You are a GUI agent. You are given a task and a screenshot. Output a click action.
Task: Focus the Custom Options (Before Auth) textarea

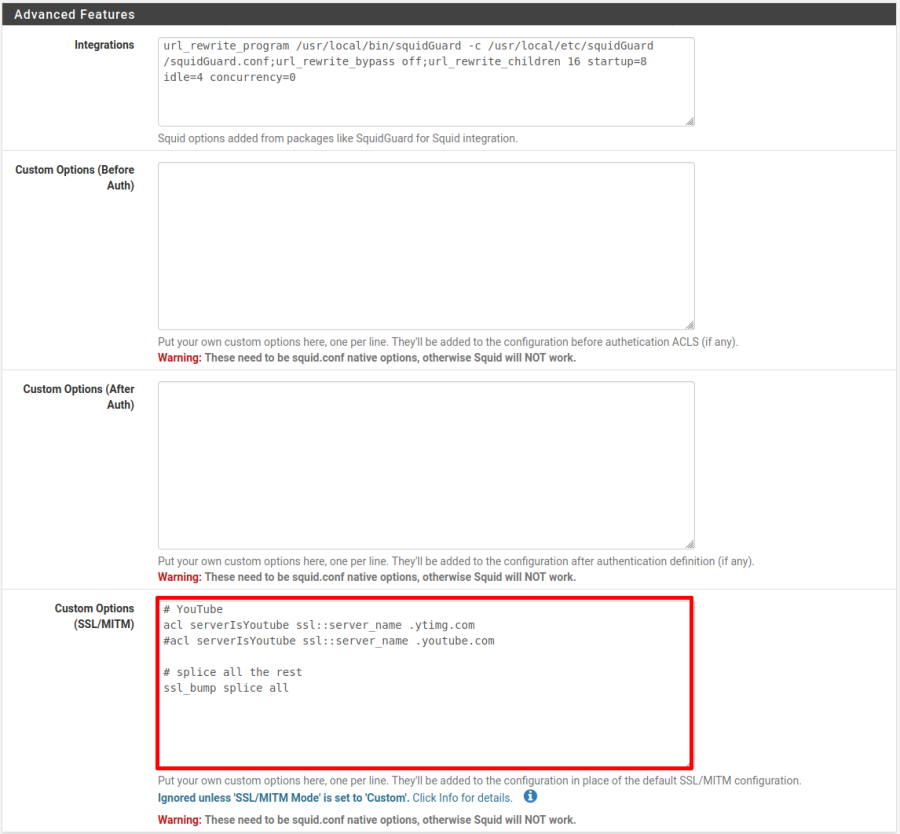click(425, 245)
